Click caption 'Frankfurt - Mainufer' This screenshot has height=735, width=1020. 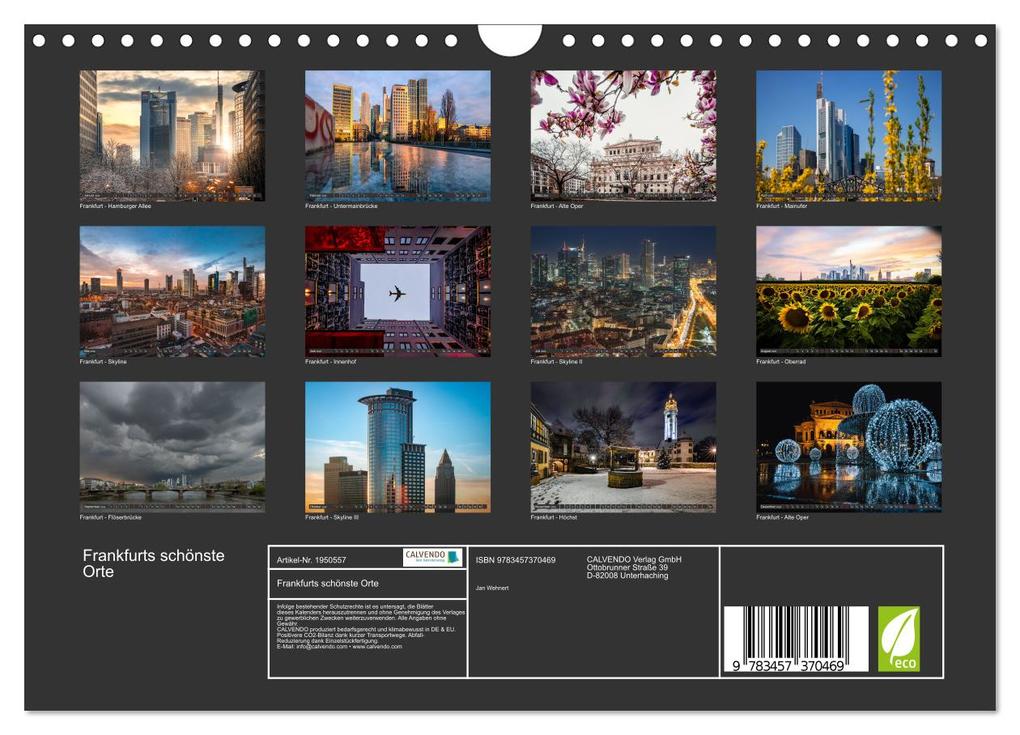pos(781,206)
